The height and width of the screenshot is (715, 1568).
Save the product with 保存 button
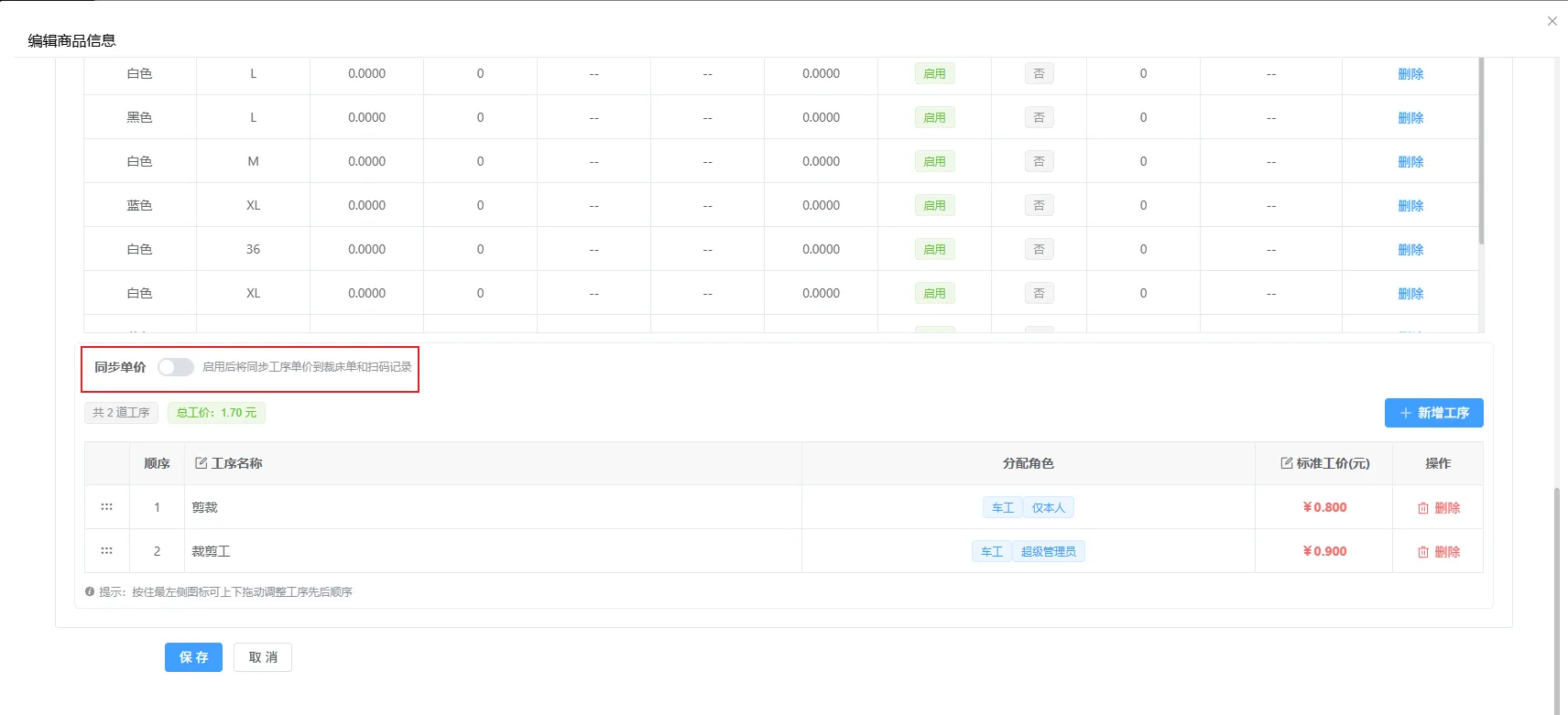pos(193,657)
